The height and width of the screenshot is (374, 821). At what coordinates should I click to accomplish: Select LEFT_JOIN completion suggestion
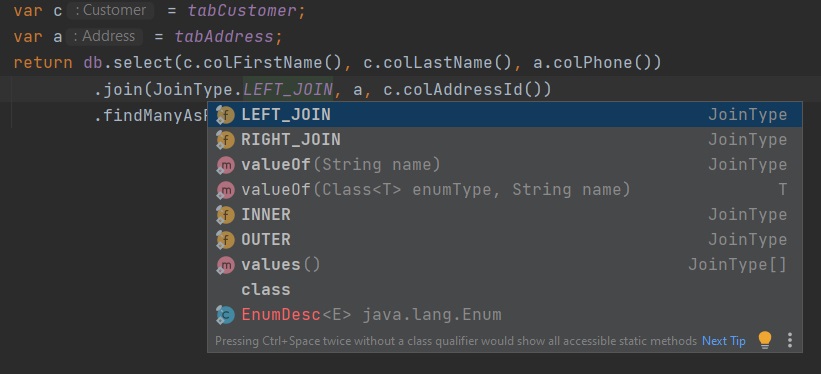click(x=505, y=115)
